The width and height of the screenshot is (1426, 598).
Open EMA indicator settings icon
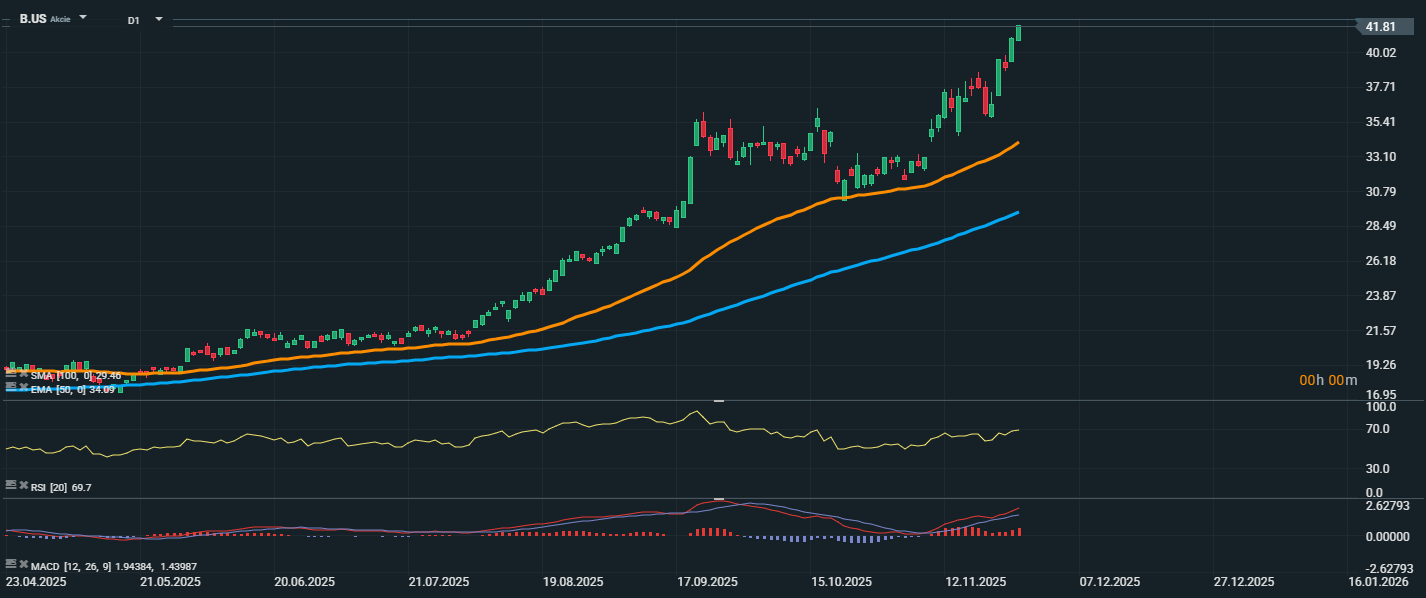pos(11,386)
